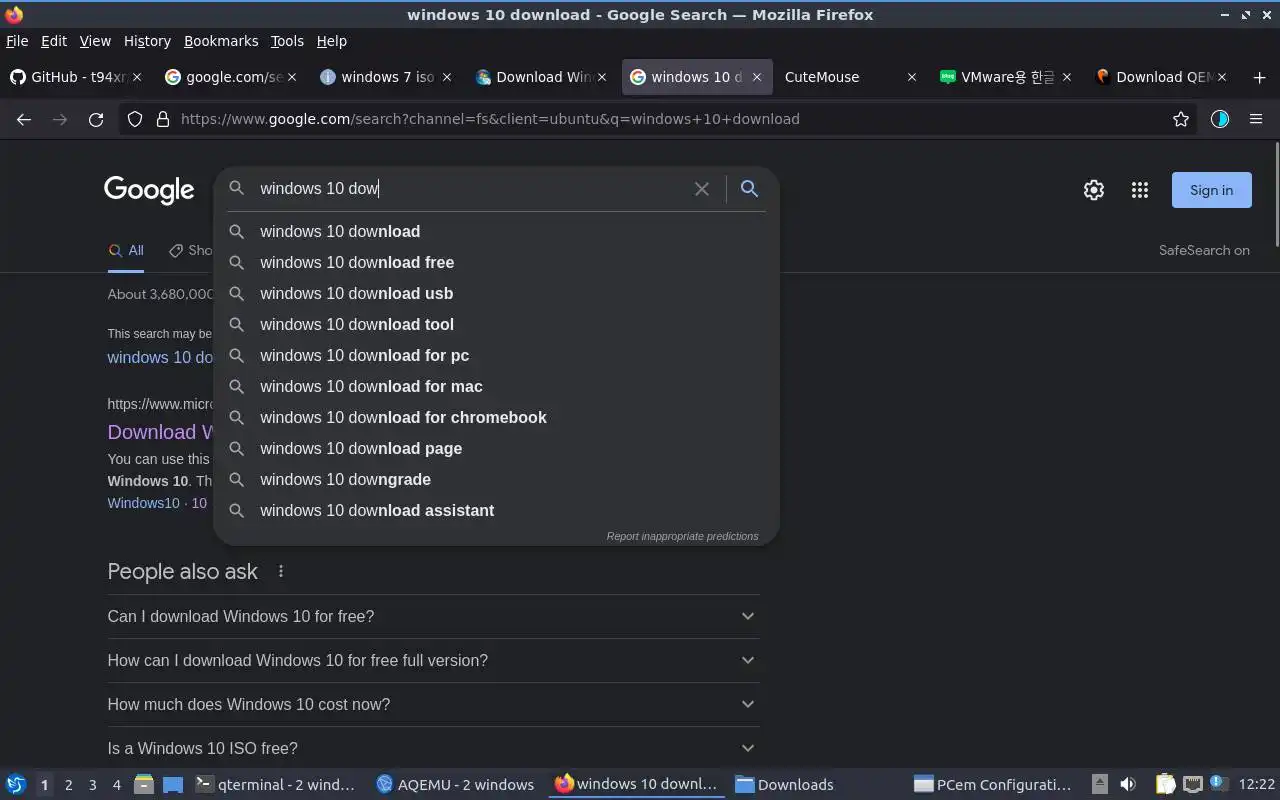Screen dimensions: 1280x800
Task: Open a new tab with plus button
Action: click(1259, 77)
